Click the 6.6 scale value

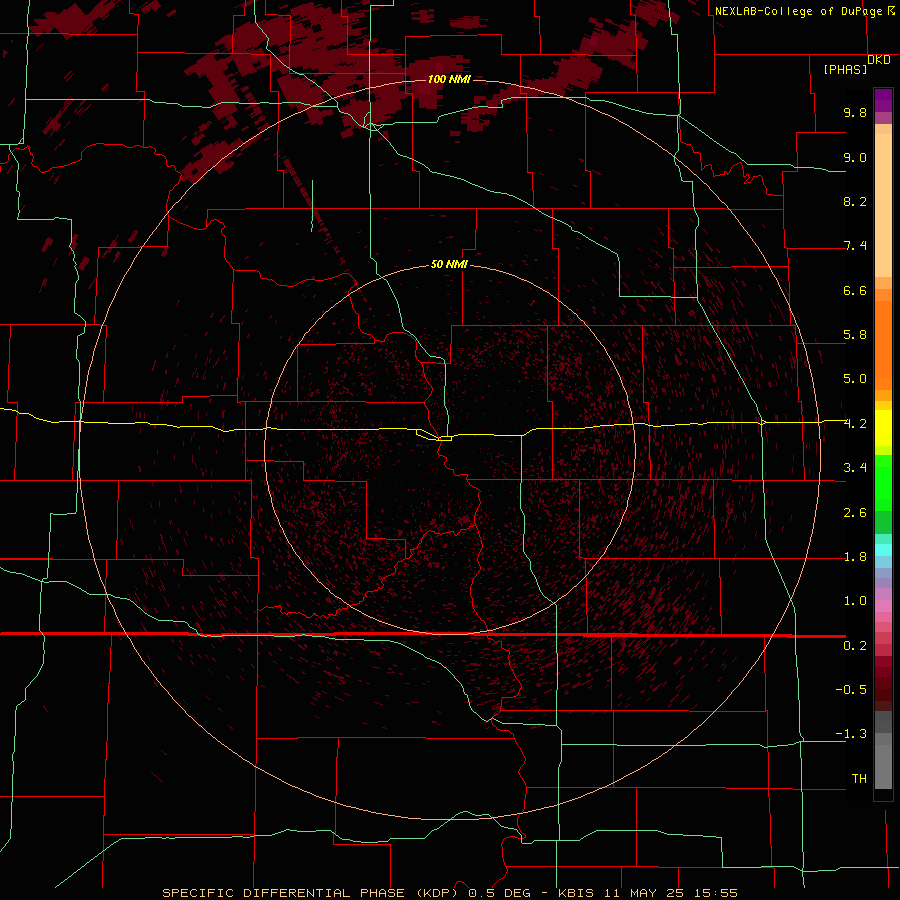click(855, 290)
